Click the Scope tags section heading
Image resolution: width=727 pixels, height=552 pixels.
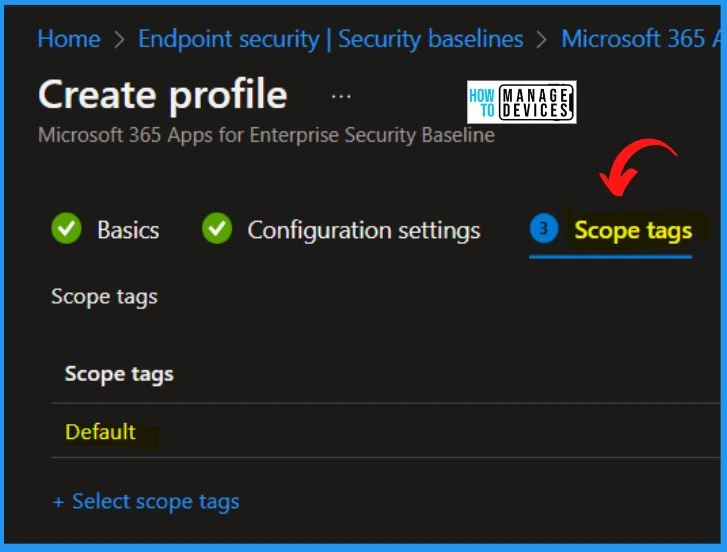pos(104,297)
